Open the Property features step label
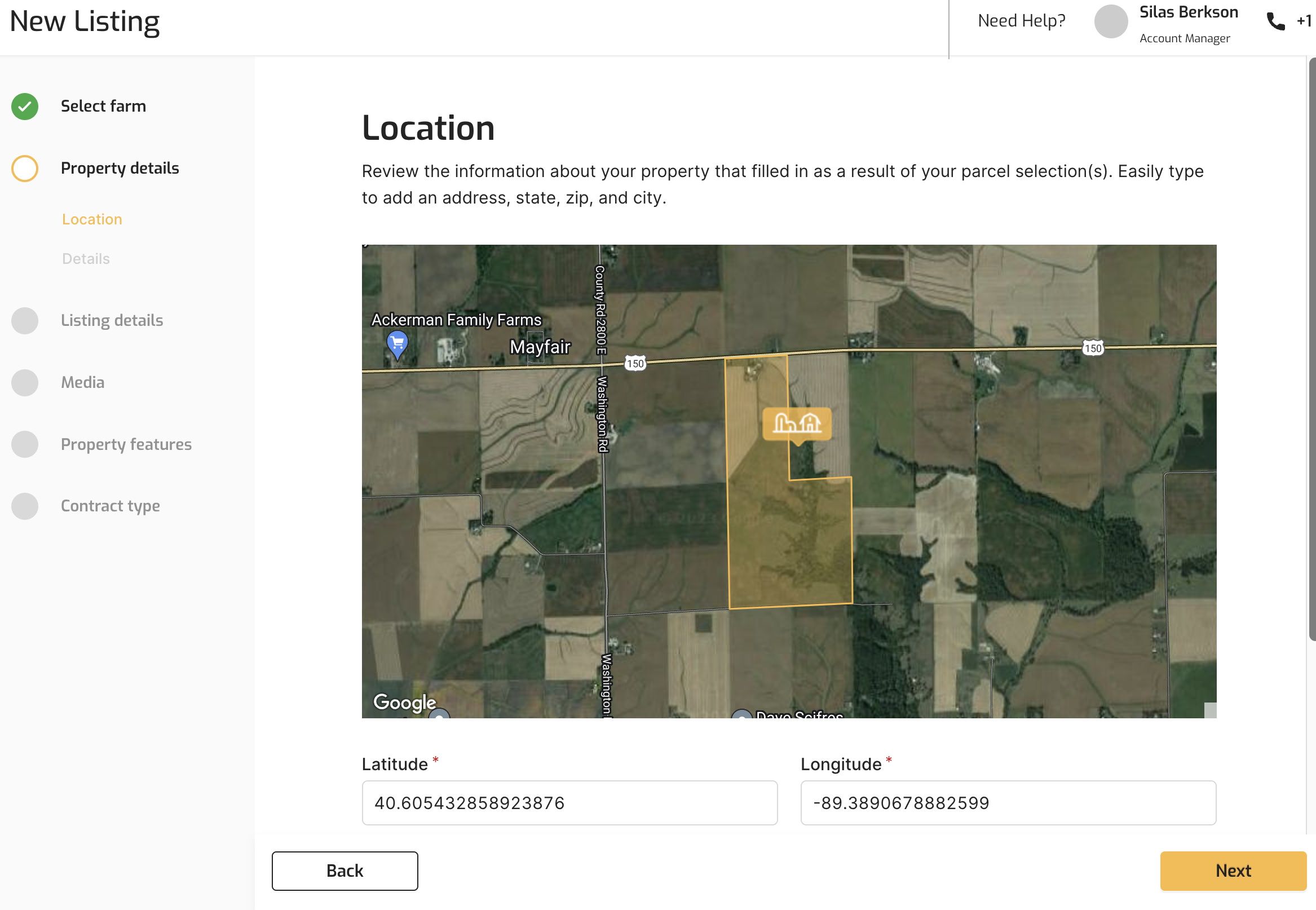Viewport: 1316px width, 910px height. tap(126, 444)
